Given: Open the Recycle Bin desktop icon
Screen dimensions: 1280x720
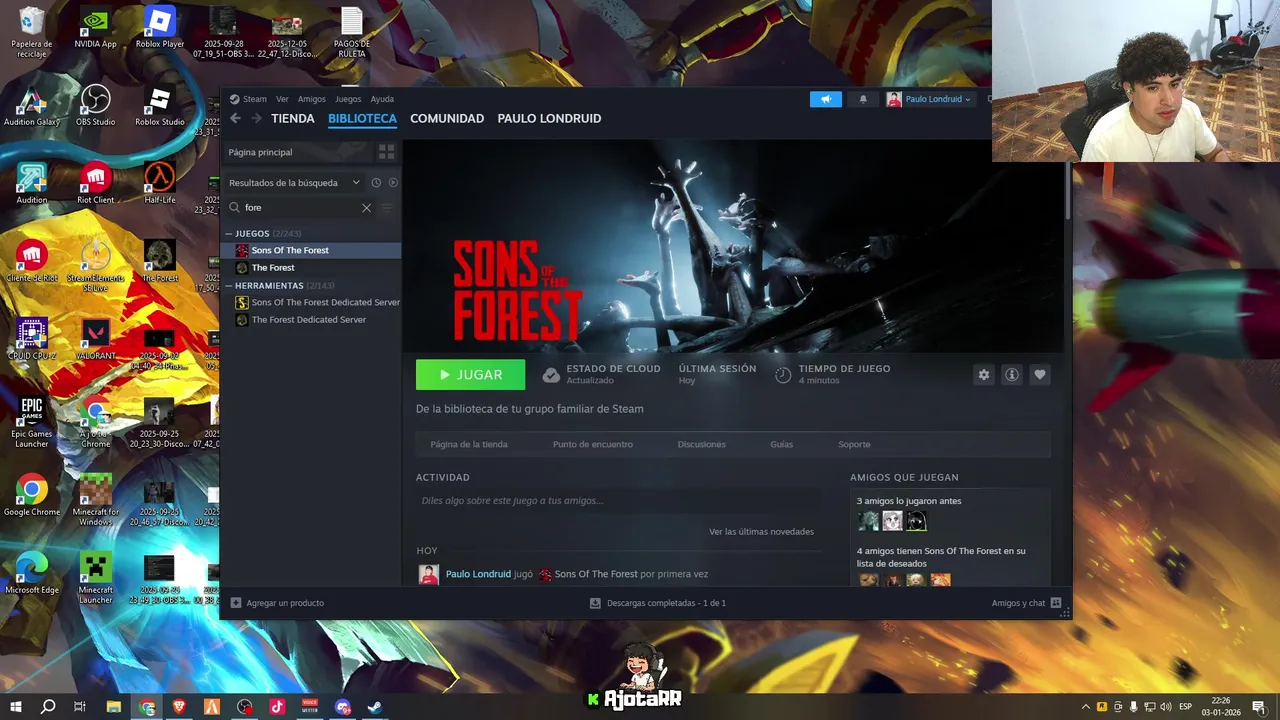Looking at the screenshot, I should (32, 30).
